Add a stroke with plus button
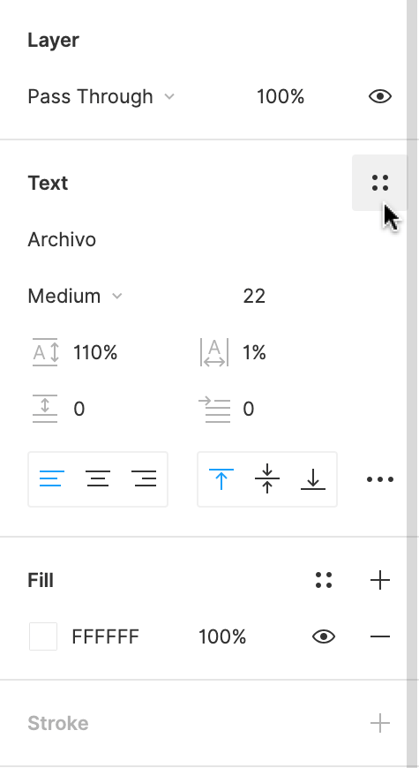This screenshot has height=768, width=419. click(380, 723)
